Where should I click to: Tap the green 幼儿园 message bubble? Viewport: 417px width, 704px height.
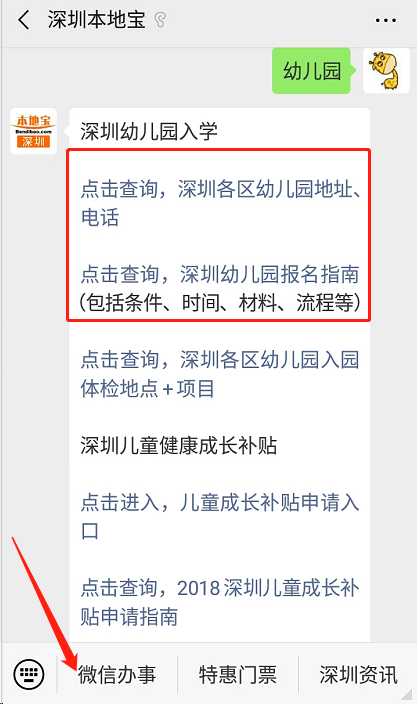[312, 70]
